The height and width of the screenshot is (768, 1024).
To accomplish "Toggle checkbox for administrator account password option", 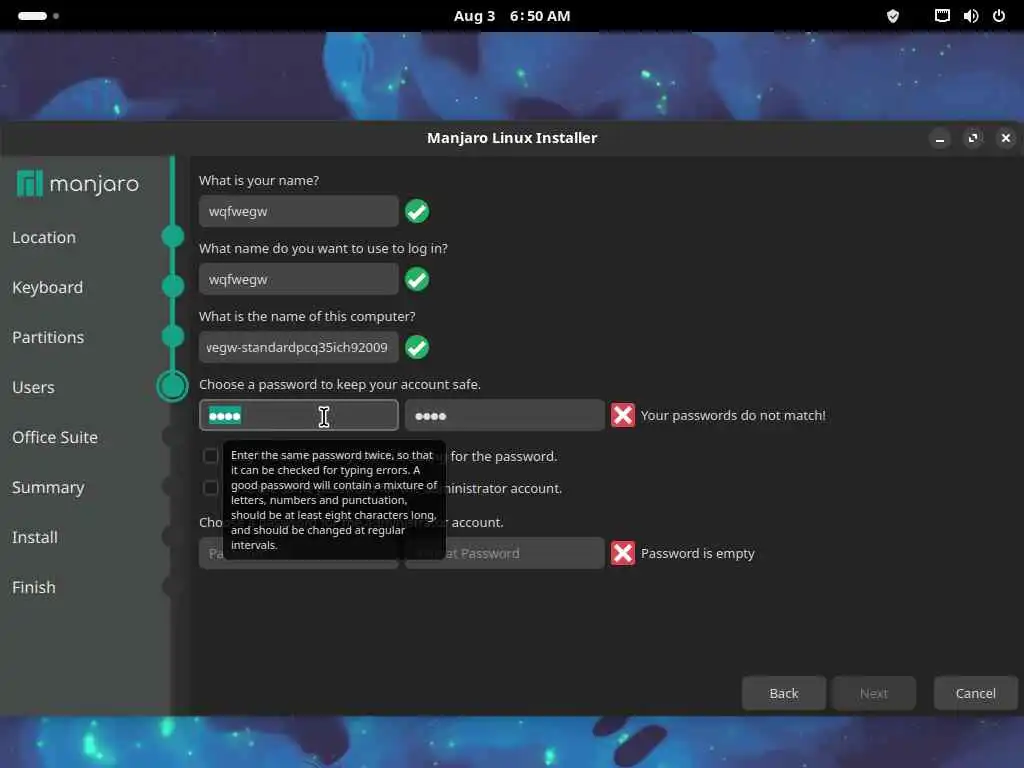I will [x=210, y=488].
